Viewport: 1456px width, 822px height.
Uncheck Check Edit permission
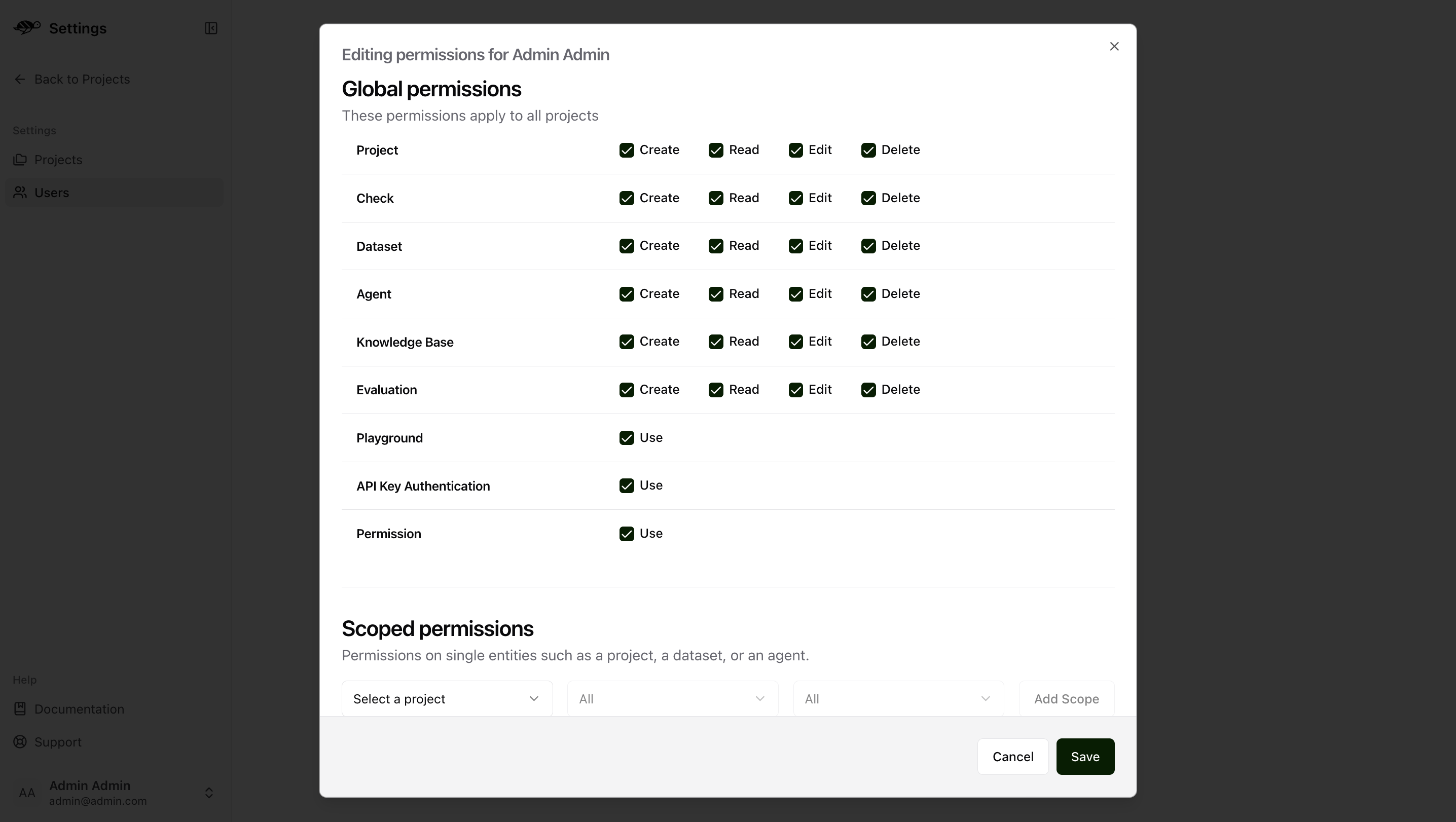796,198
